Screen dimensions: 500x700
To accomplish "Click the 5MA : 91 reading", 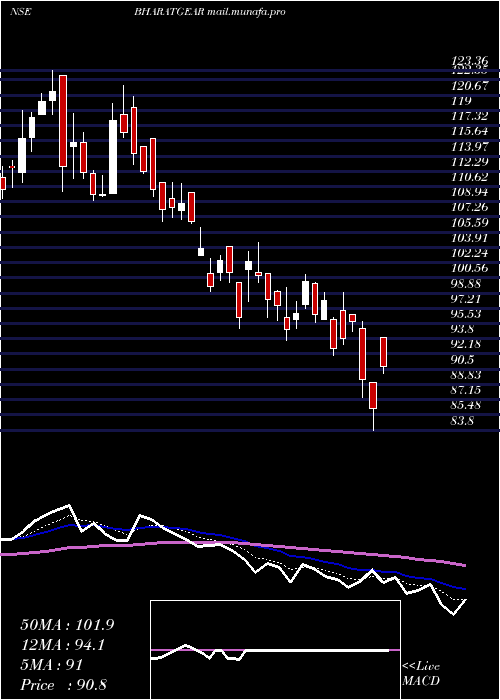I will click(x=51, y=665).
